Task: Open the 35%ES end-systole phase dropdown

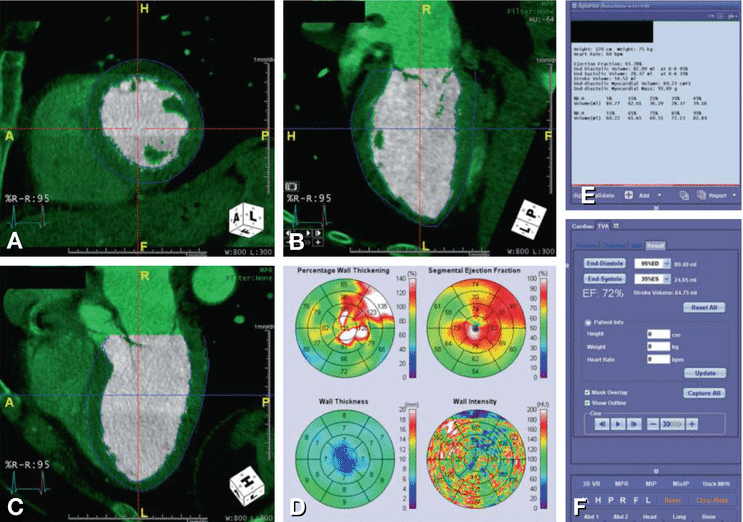Action: (x=667, y=279)
